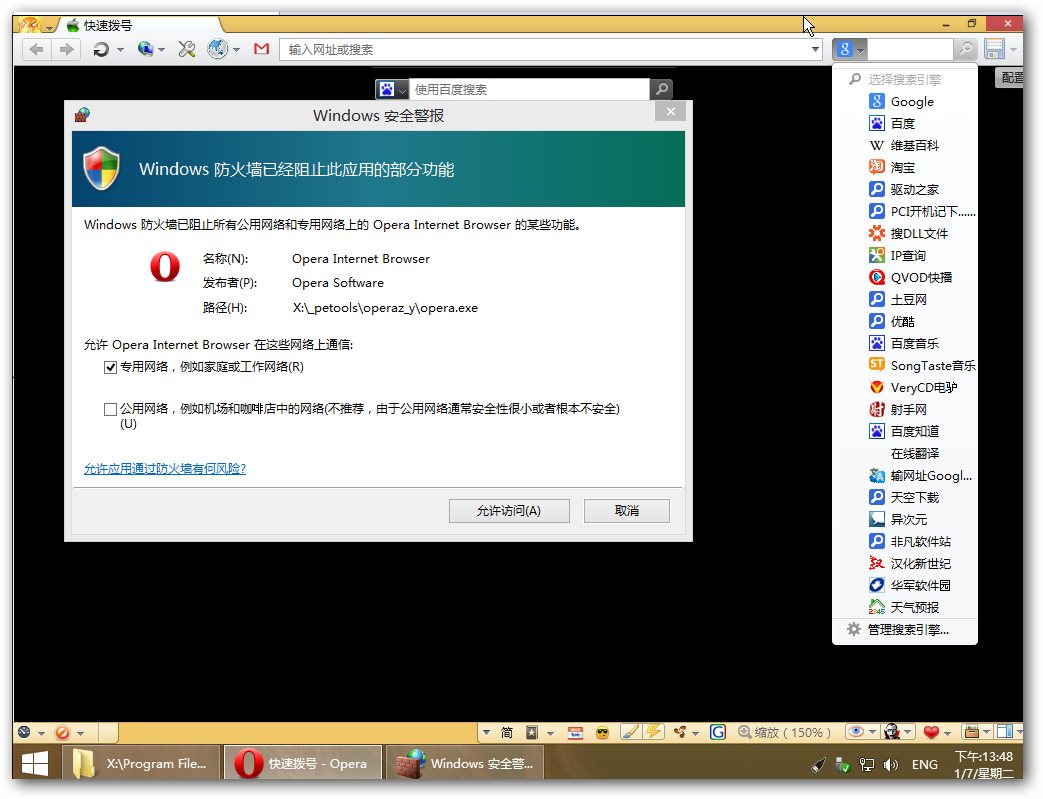Click the 取消 button in security alert

pos(627,511)
